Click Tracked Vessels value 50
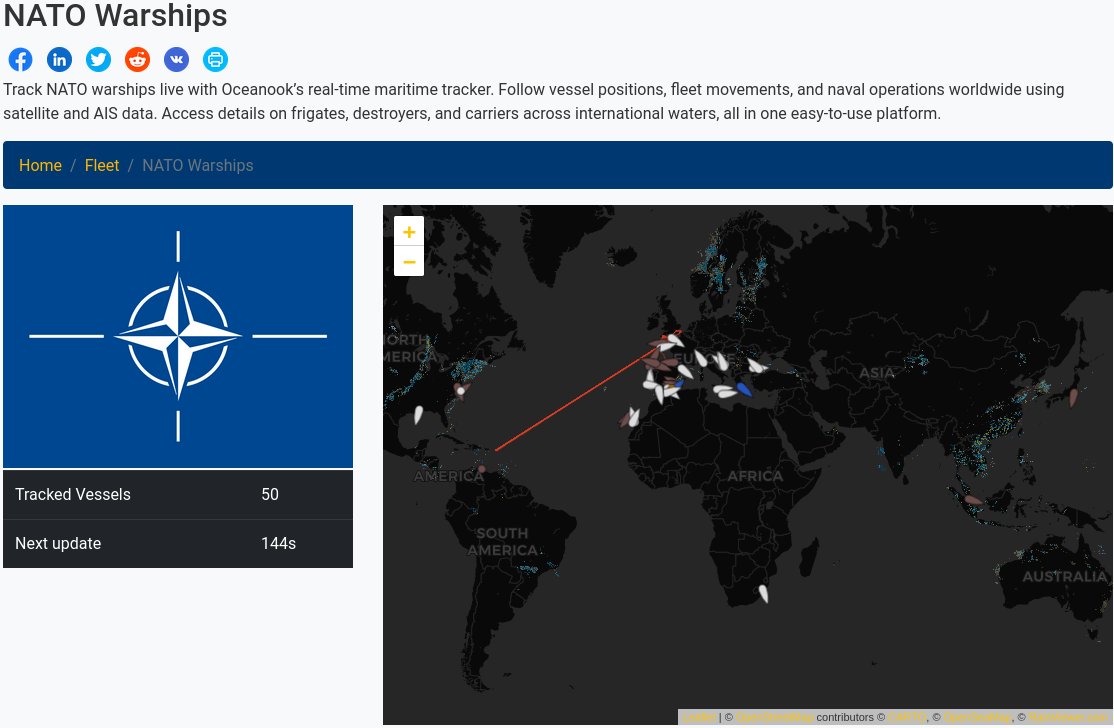The width and height of the screenshot is (1114, 728). point(270,494)
